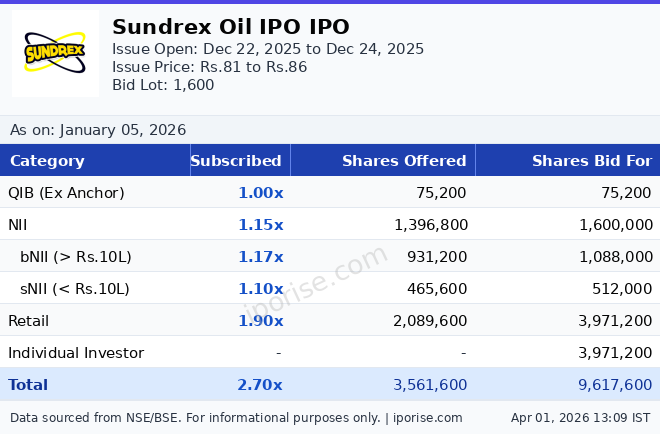Click the Shares Offered column header
Viewport: 660px width, 434px height.
(404, 161)
